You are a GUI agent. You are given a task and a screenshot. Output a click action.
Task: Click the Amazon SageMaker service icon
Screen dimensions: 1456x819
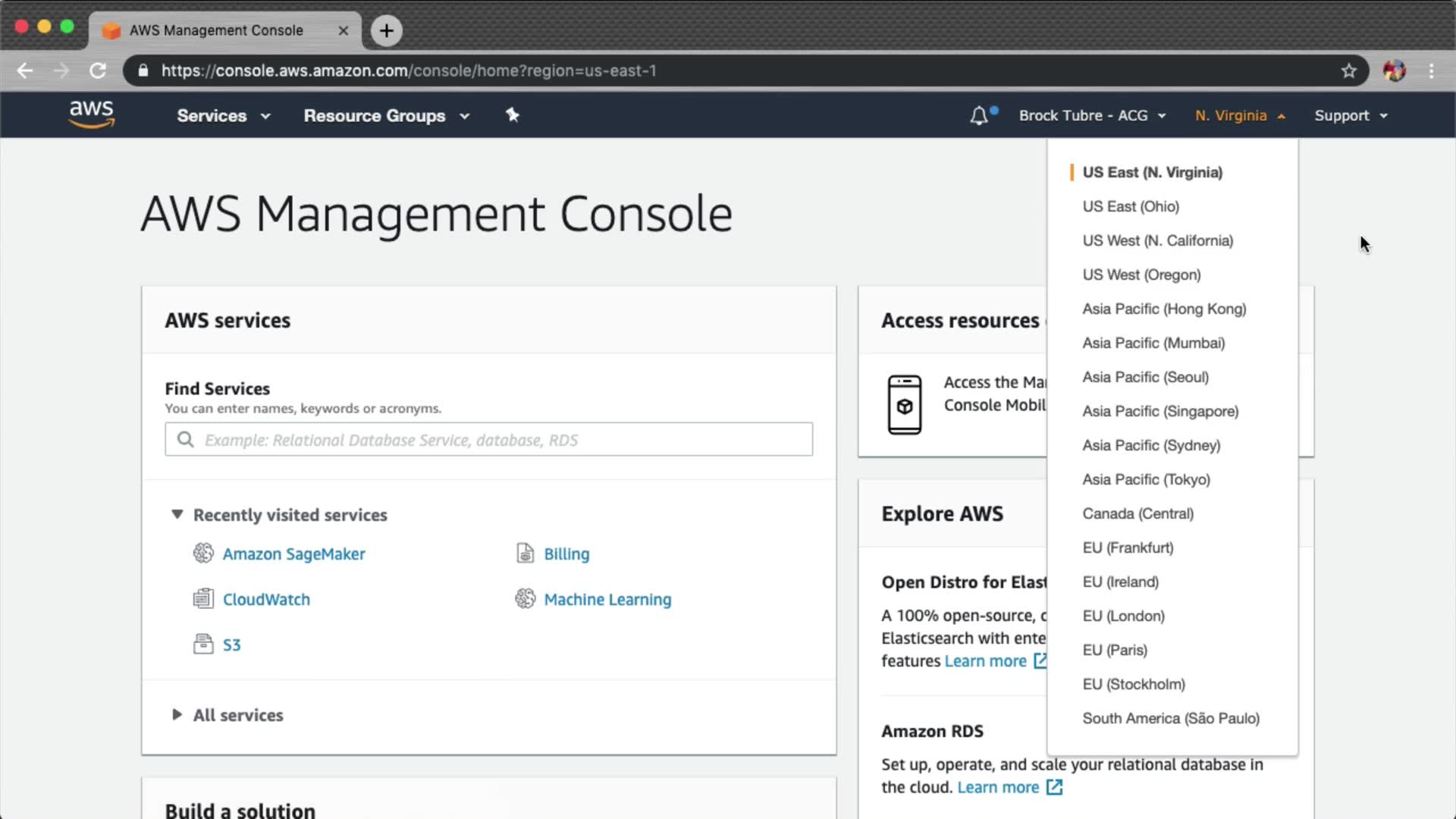(x=203, y=554)
